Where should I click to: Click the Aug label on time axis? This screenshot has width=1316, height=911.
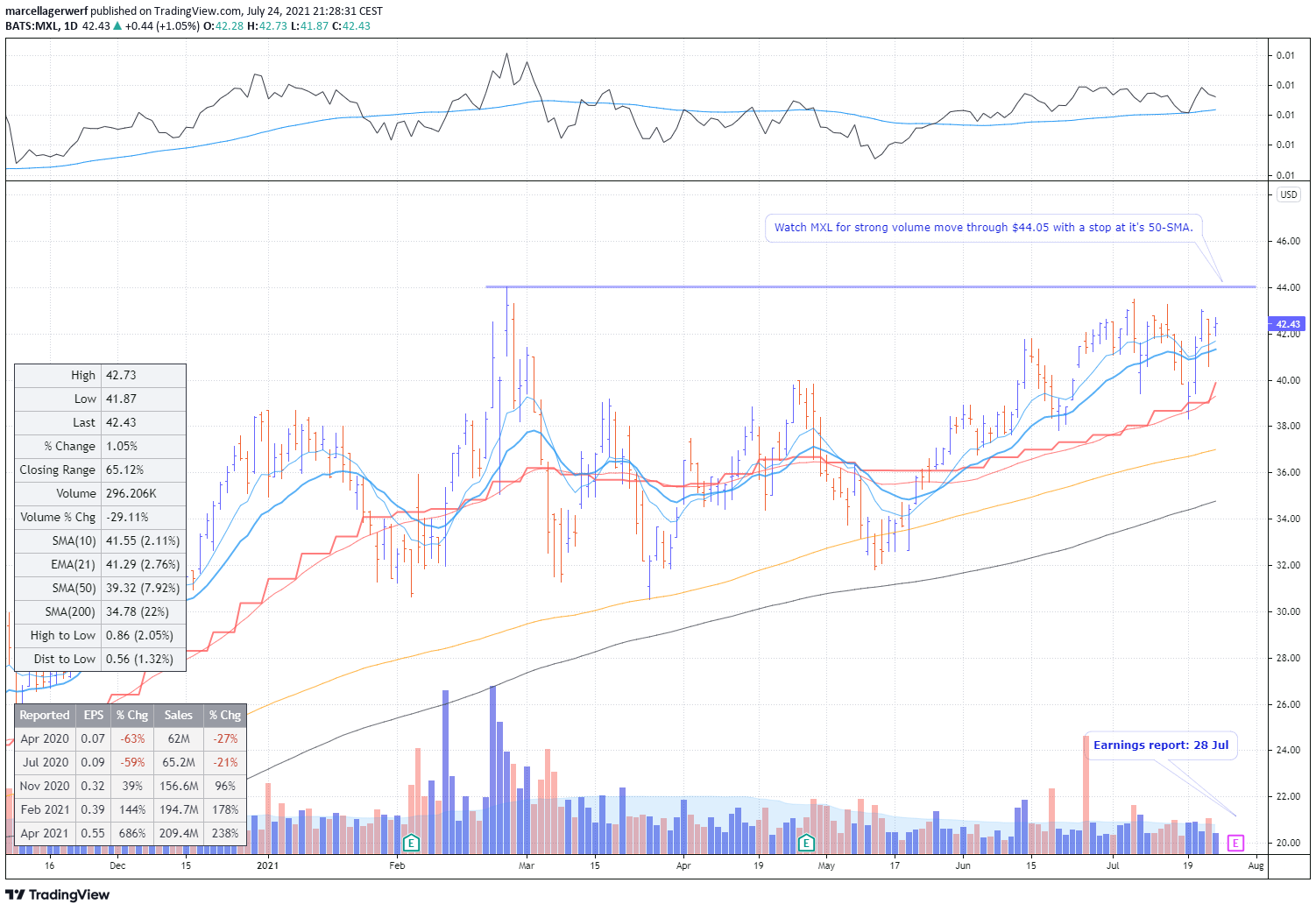[1256, 865]
